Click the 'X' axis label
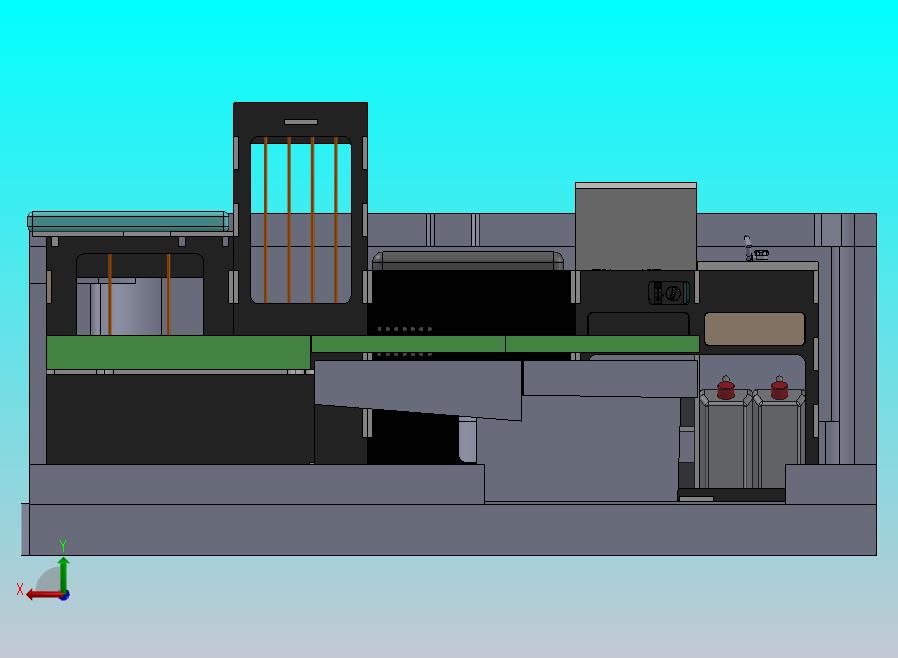This screenshot has height=658, width=898. [20, 589]
